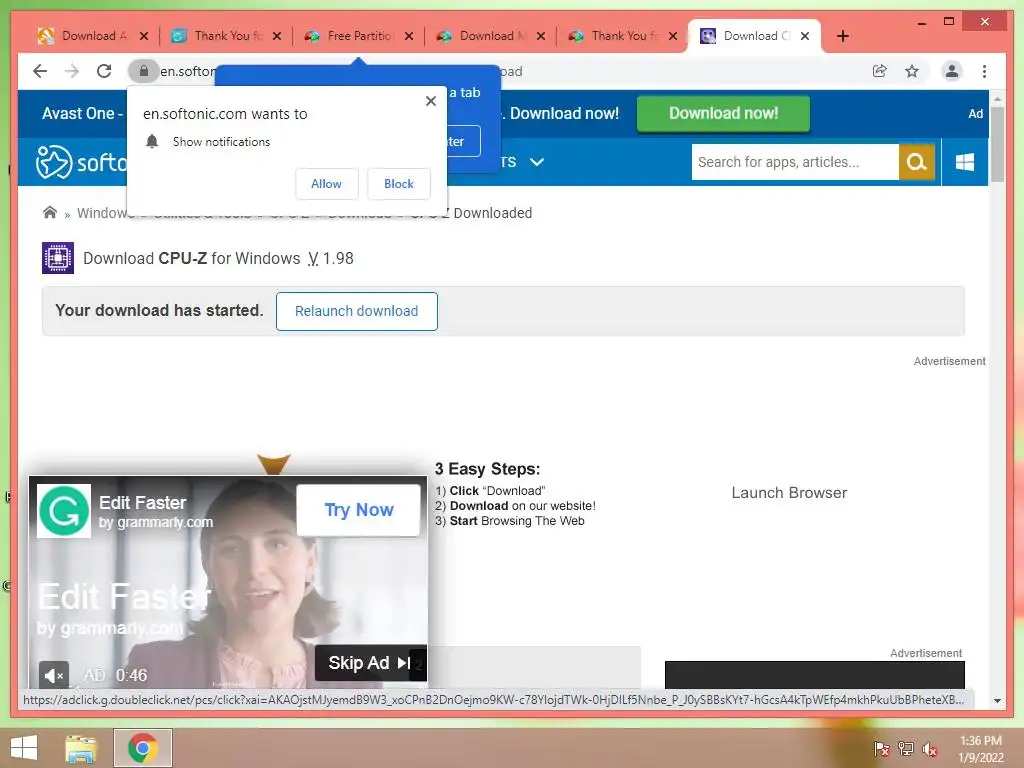Open File Explorer from the taskbar
This screenshot has width=1024, height=768.
click(81, 748)
